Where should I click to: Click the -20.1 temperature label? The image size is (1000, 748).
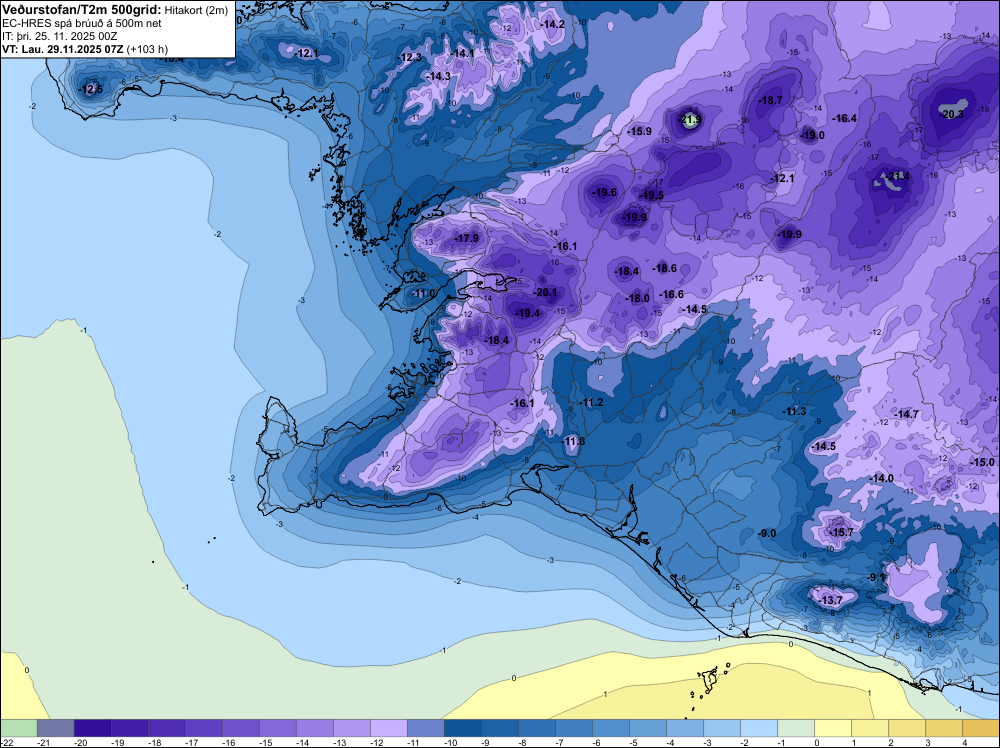click(545, 293)
